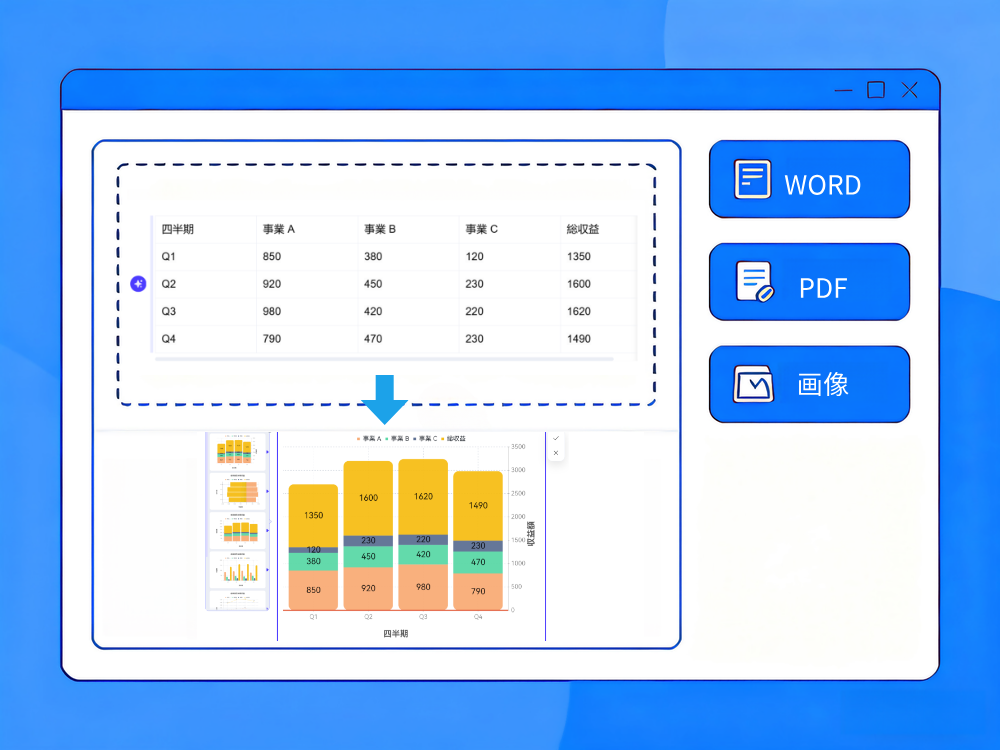Toggle the 事業 A legend series
This screenshot has width=1000, height=750.
coord(369,438)
